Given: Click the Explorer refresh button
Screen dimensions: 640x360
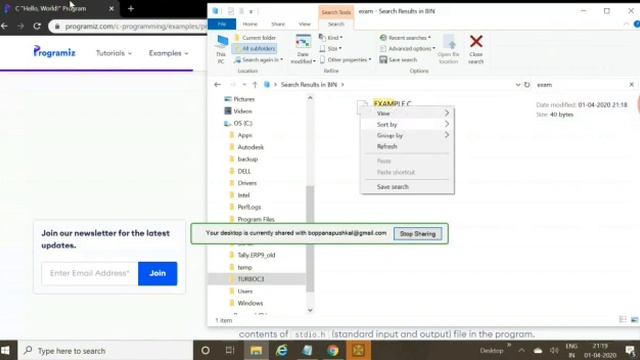Looking at the screenshot, I should point(527,84).
